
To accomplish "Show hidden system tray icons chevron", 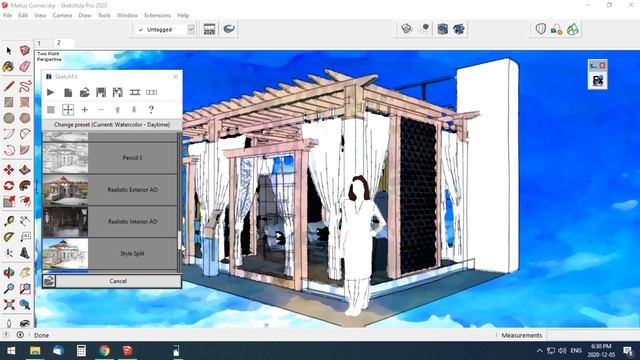I will coord(540,351).
